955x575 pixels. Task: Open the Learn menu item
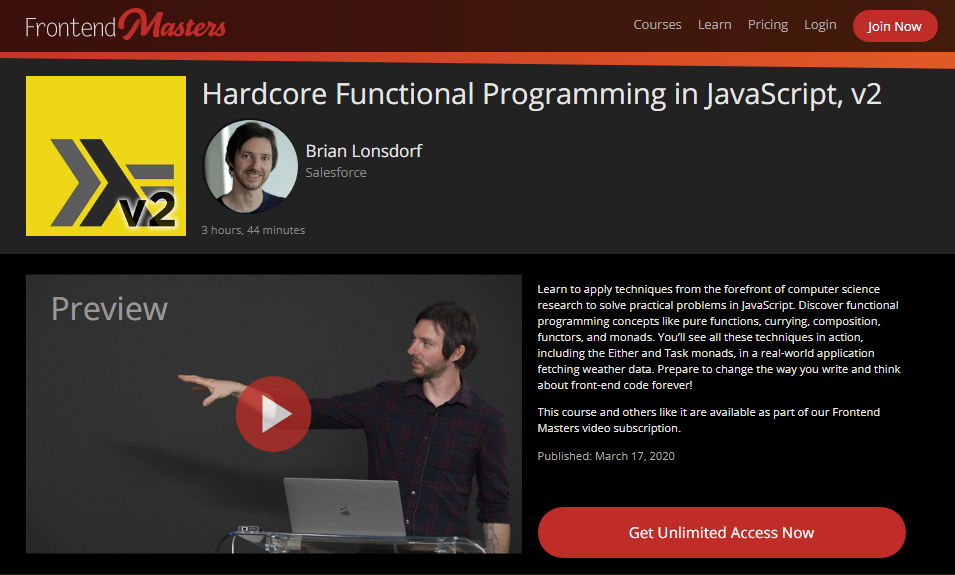714,25
